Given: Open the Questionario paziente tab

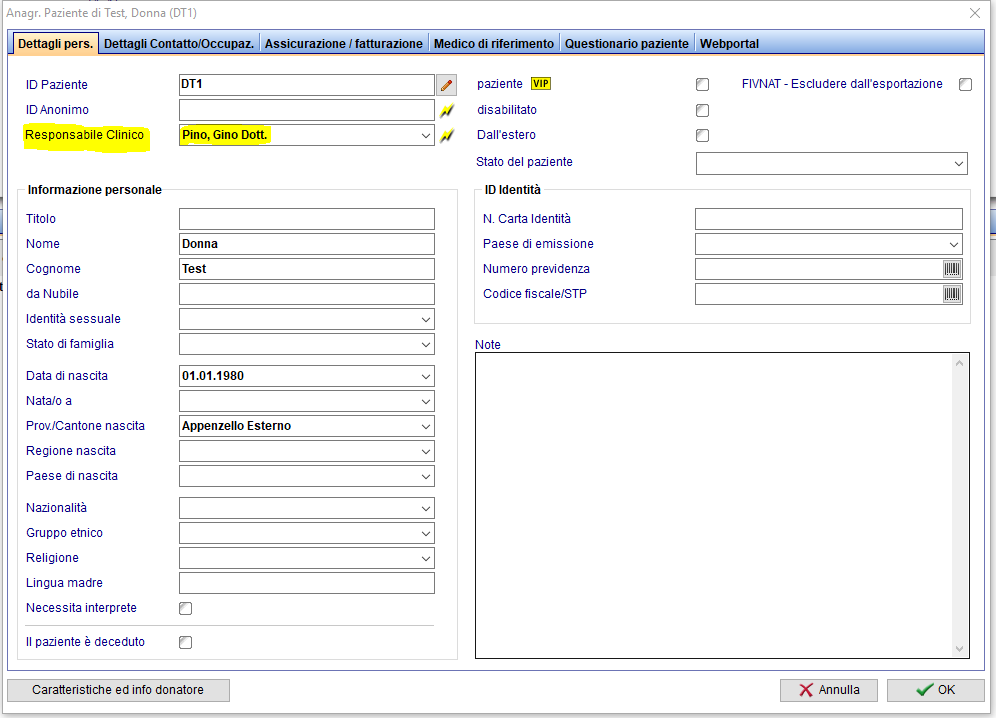Looking at the screenshot, I should click(x=626, y=44).
